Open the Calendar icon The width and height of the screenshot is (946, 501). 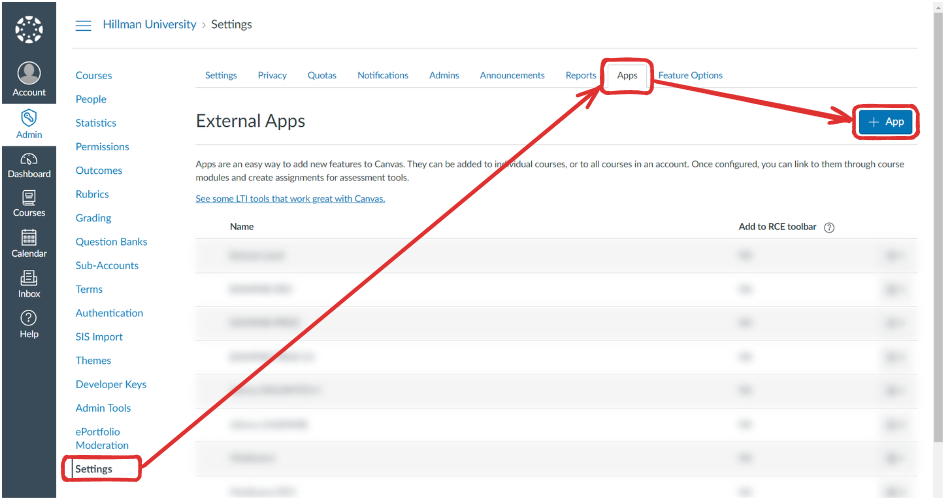pyautogui.click(x=29, y=238)
